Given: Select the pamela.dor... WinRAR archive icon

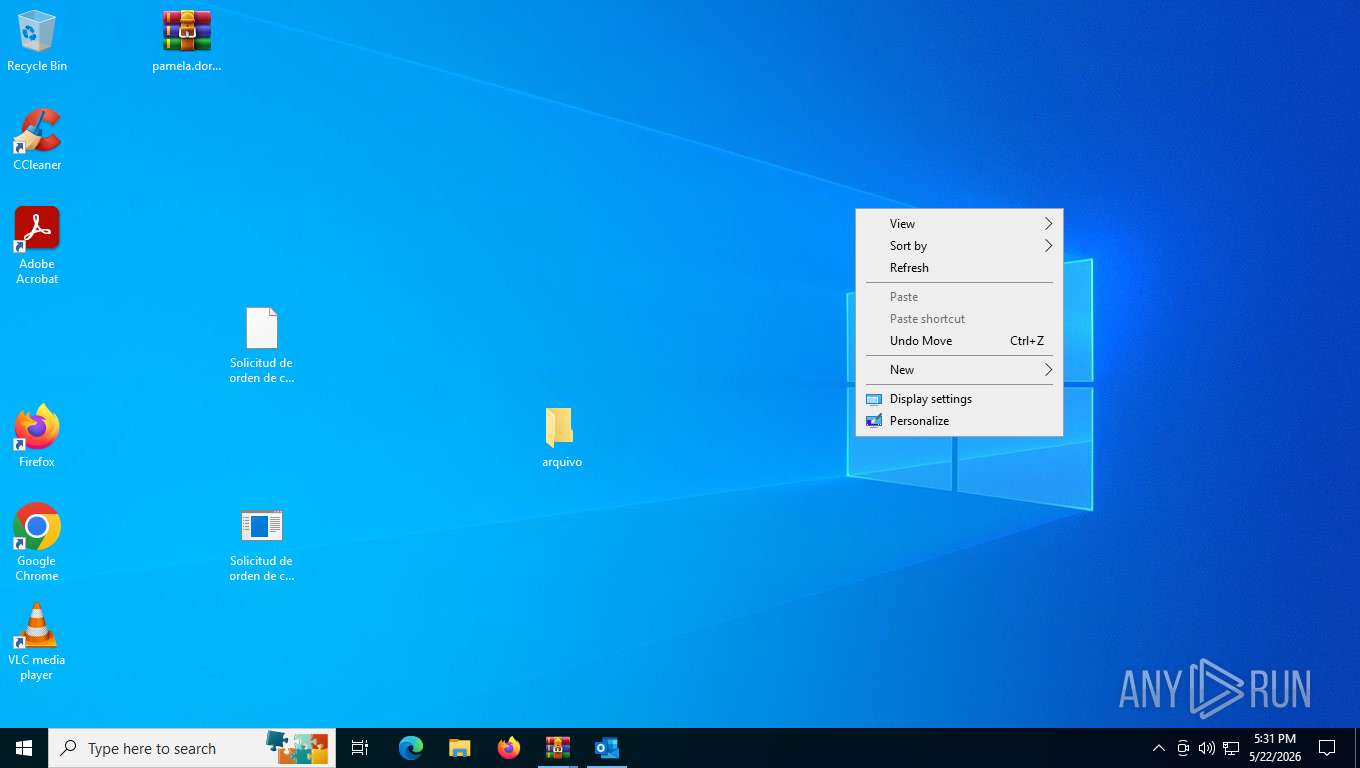Looking at the screenshot, I should pos(187,41).
